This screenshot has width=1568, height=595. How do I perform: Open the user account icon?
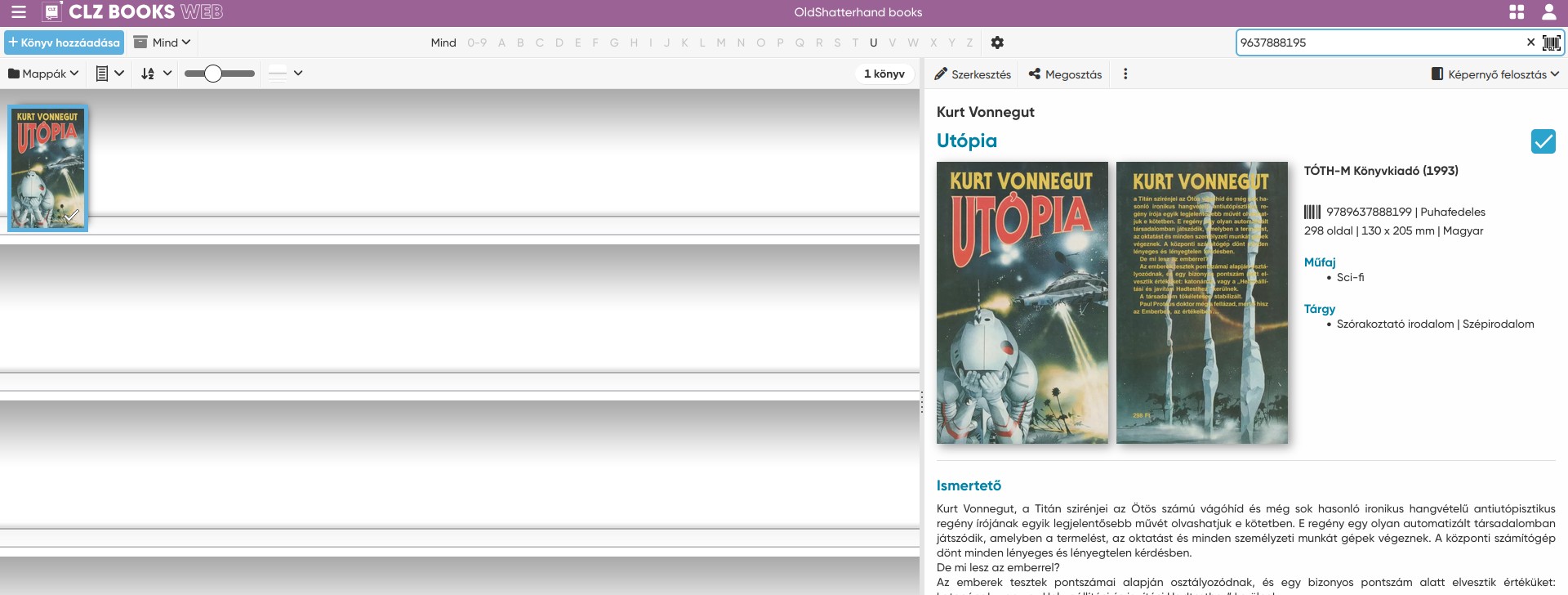coord(1548,12)
